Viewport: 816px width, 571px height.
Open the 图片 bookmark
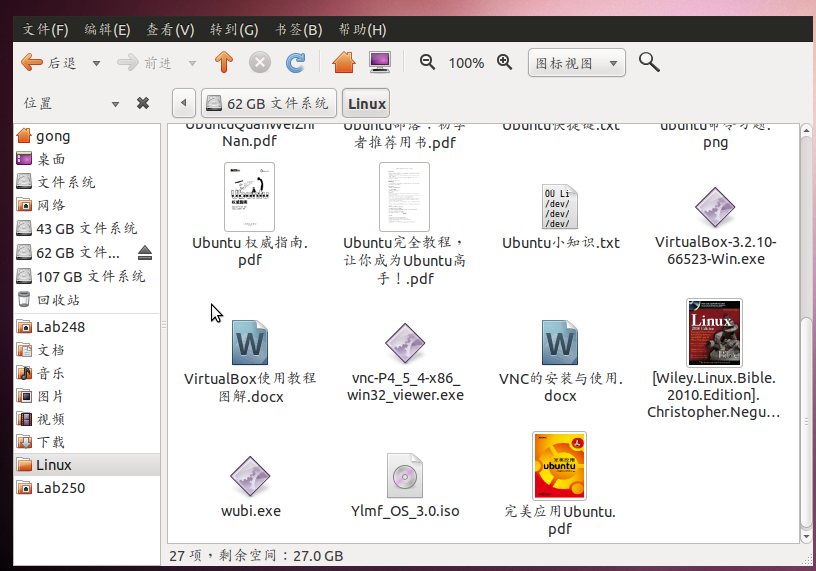87,396
